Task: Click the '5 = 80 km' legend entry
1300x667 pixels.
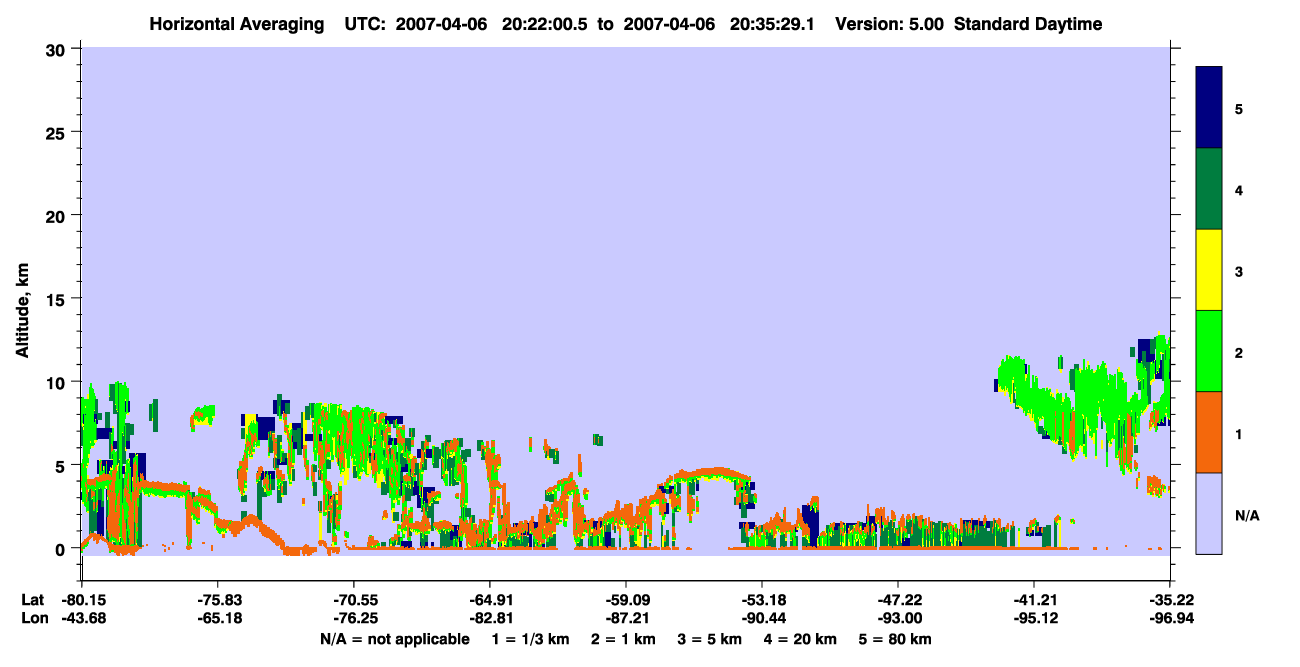Action: 896,639
